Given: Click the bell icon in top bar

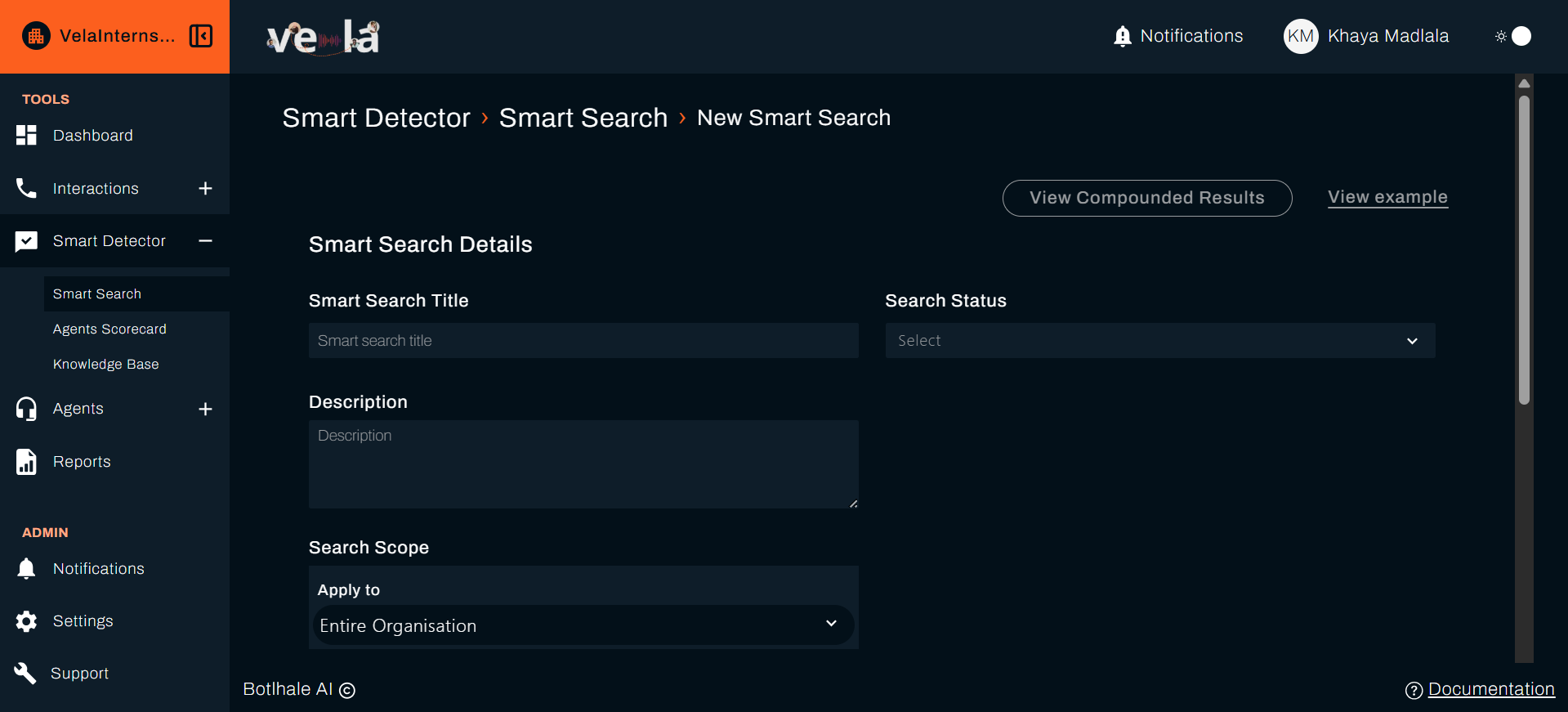Looking at the screenshot, I should [1123, 36].
